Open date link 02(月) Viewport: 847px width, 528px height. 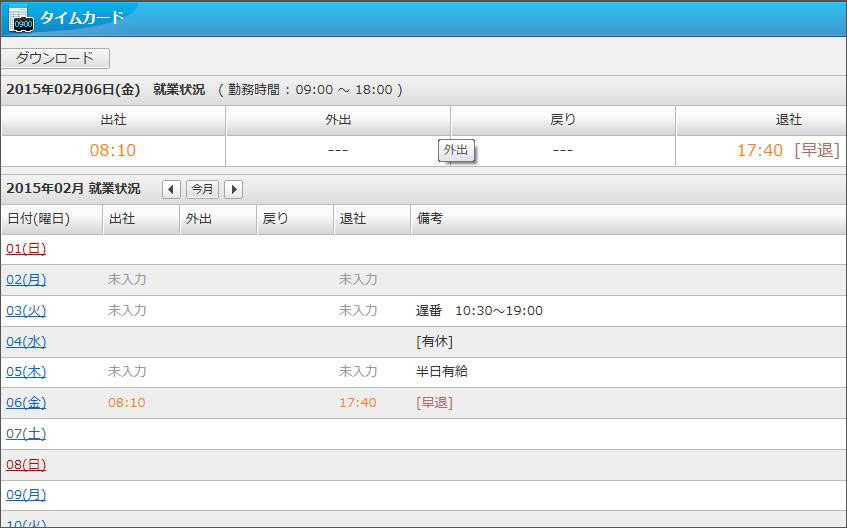pos(26,280)
